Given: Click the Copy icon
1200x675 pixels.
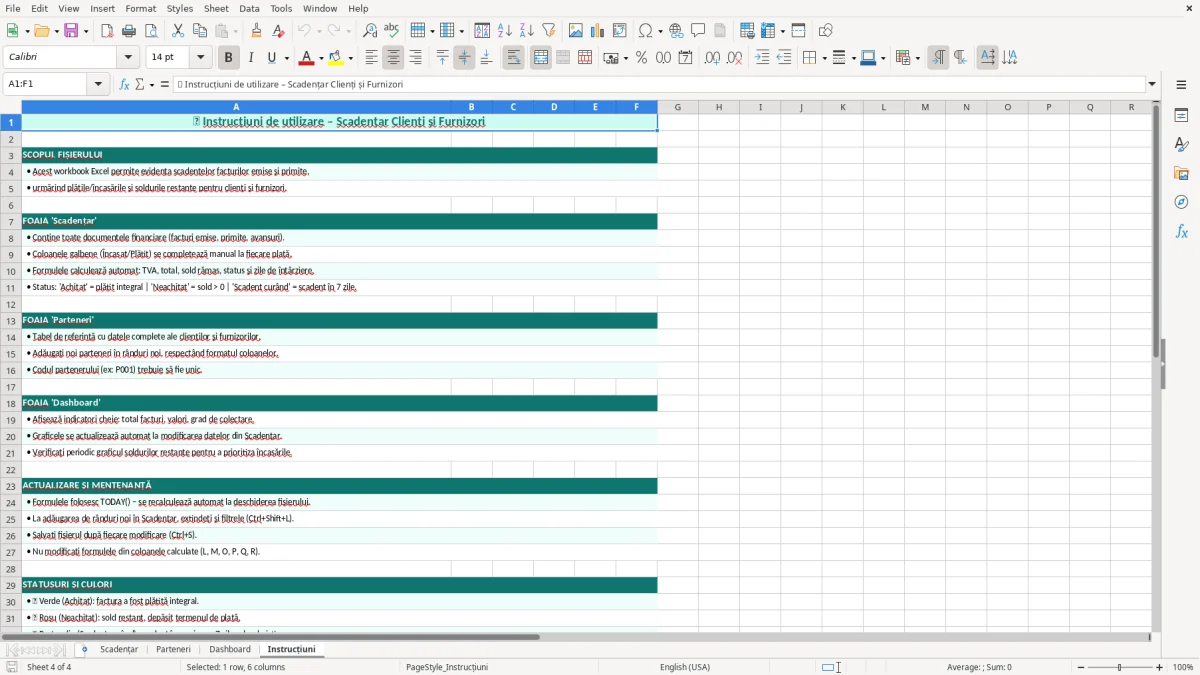Looking at the screenshot, I should pos(200,31).
